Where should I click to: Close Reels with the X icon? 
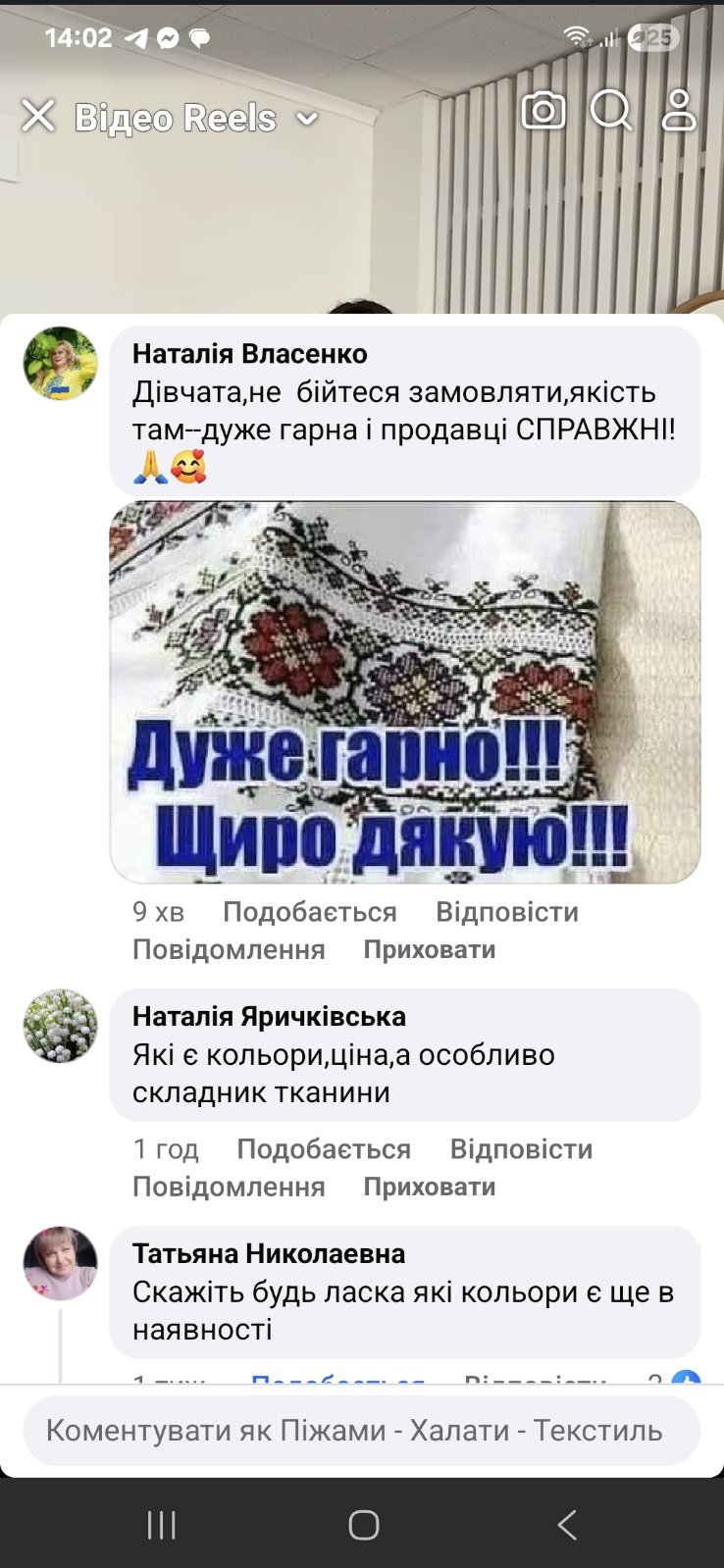pyautogui.click(x=38, y=116)
